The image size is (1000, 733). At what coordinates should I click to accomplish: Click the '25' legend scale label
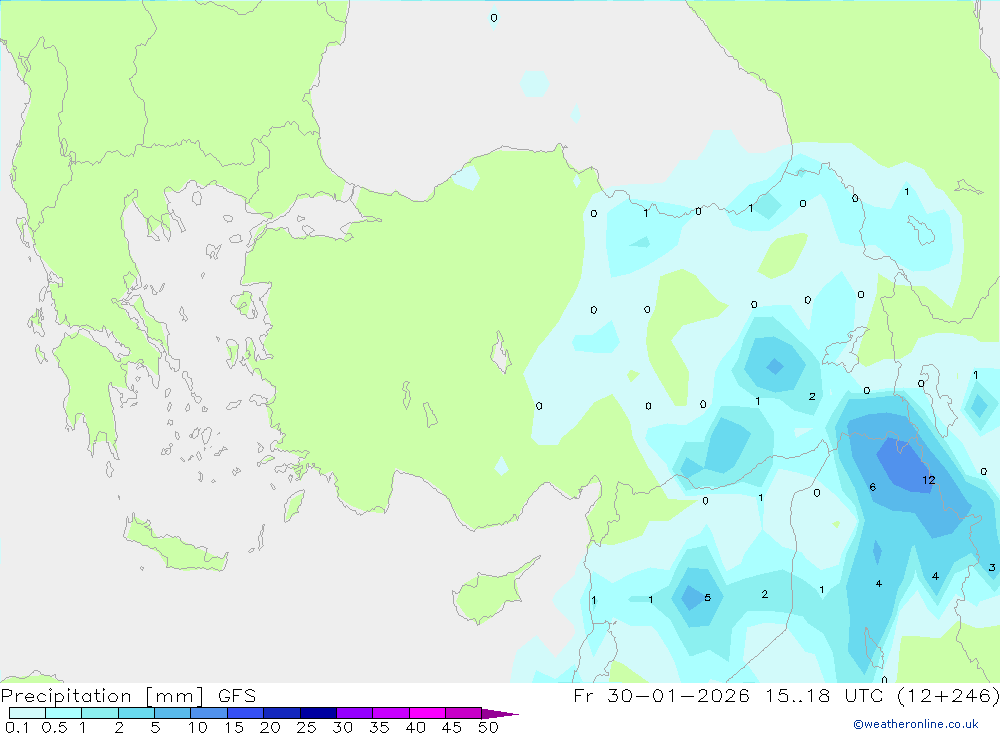click(306, 727)
